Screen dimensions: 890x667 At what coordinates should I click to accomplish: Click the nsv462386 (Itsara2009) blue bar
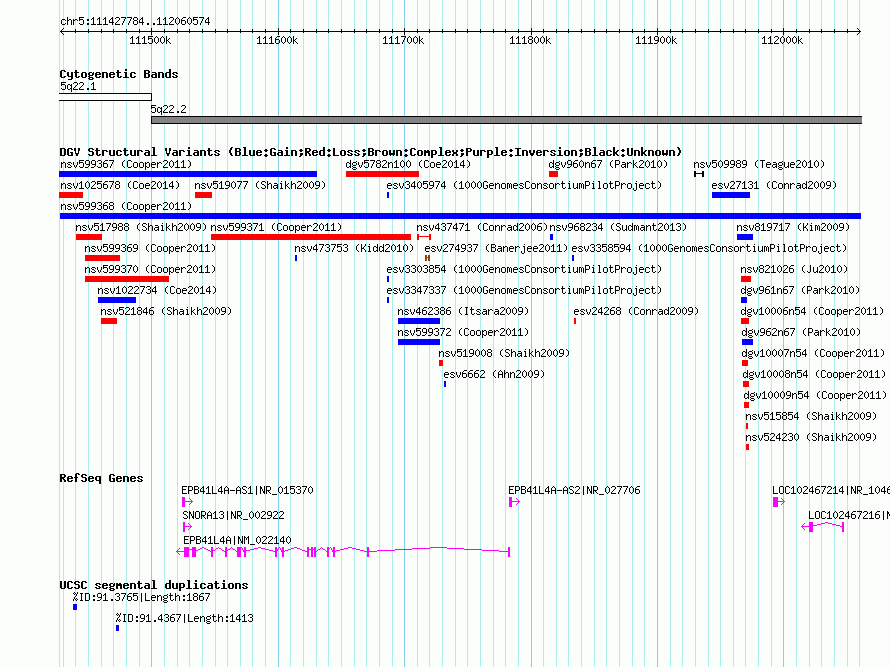[x=419, y=321]
